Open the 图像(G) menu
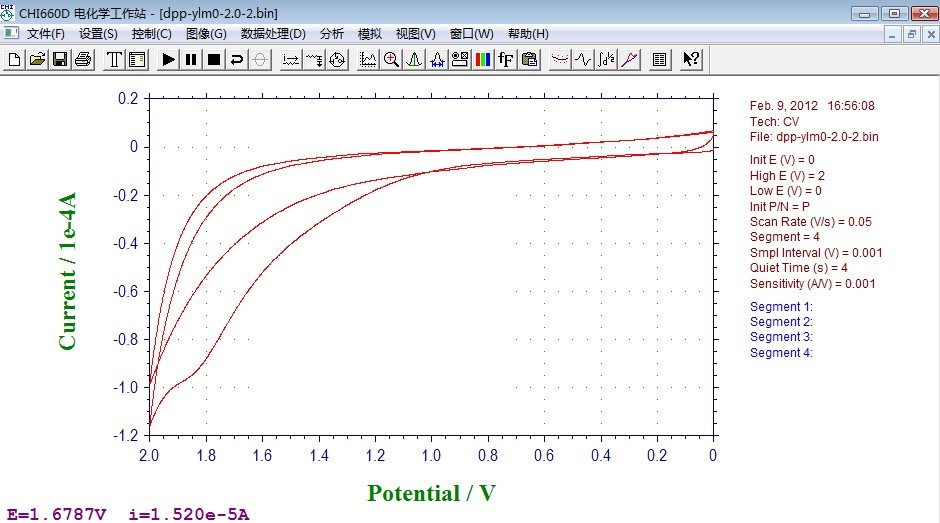 pos(206,34)
